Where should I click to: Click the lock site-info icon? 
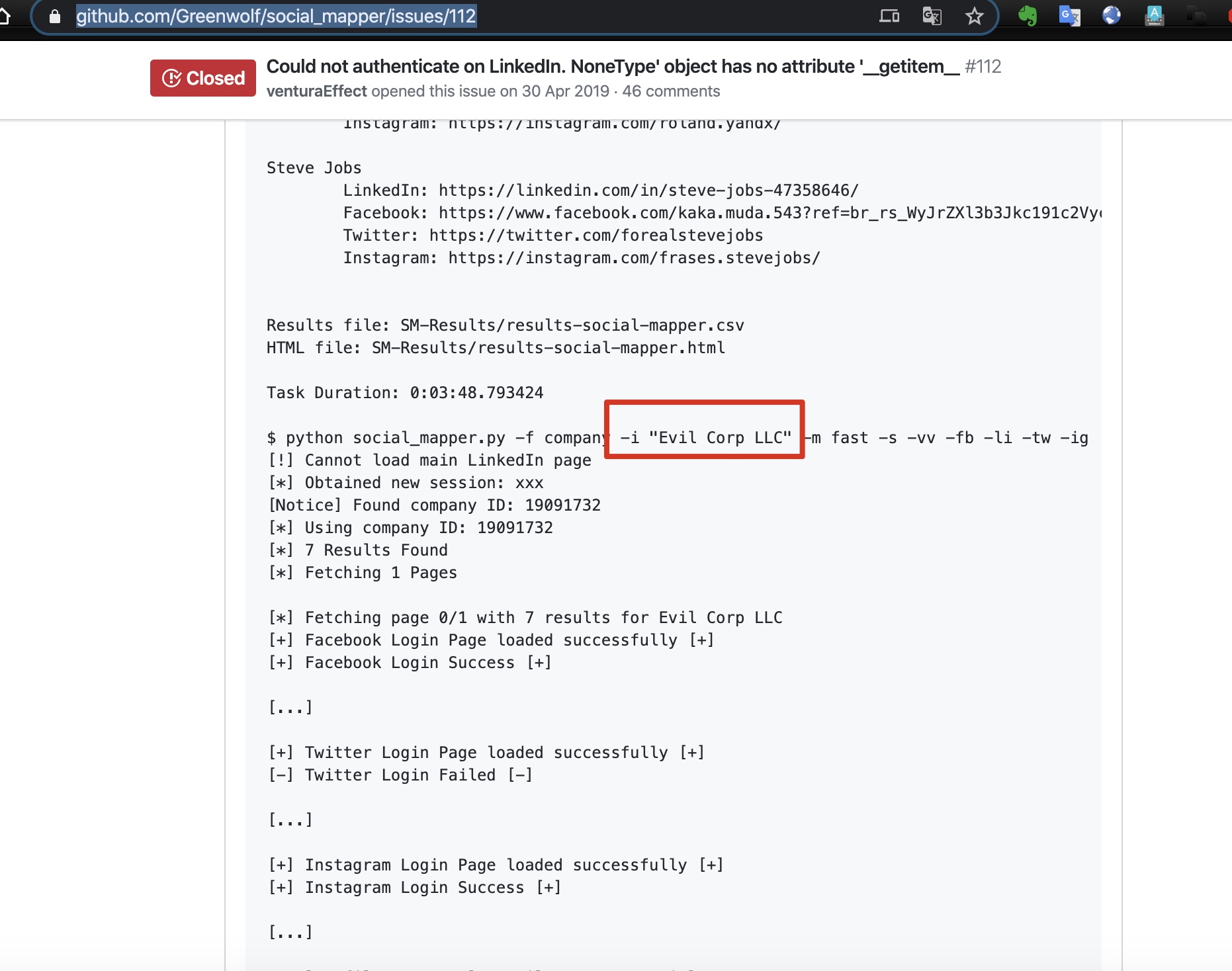pos(55,16)
